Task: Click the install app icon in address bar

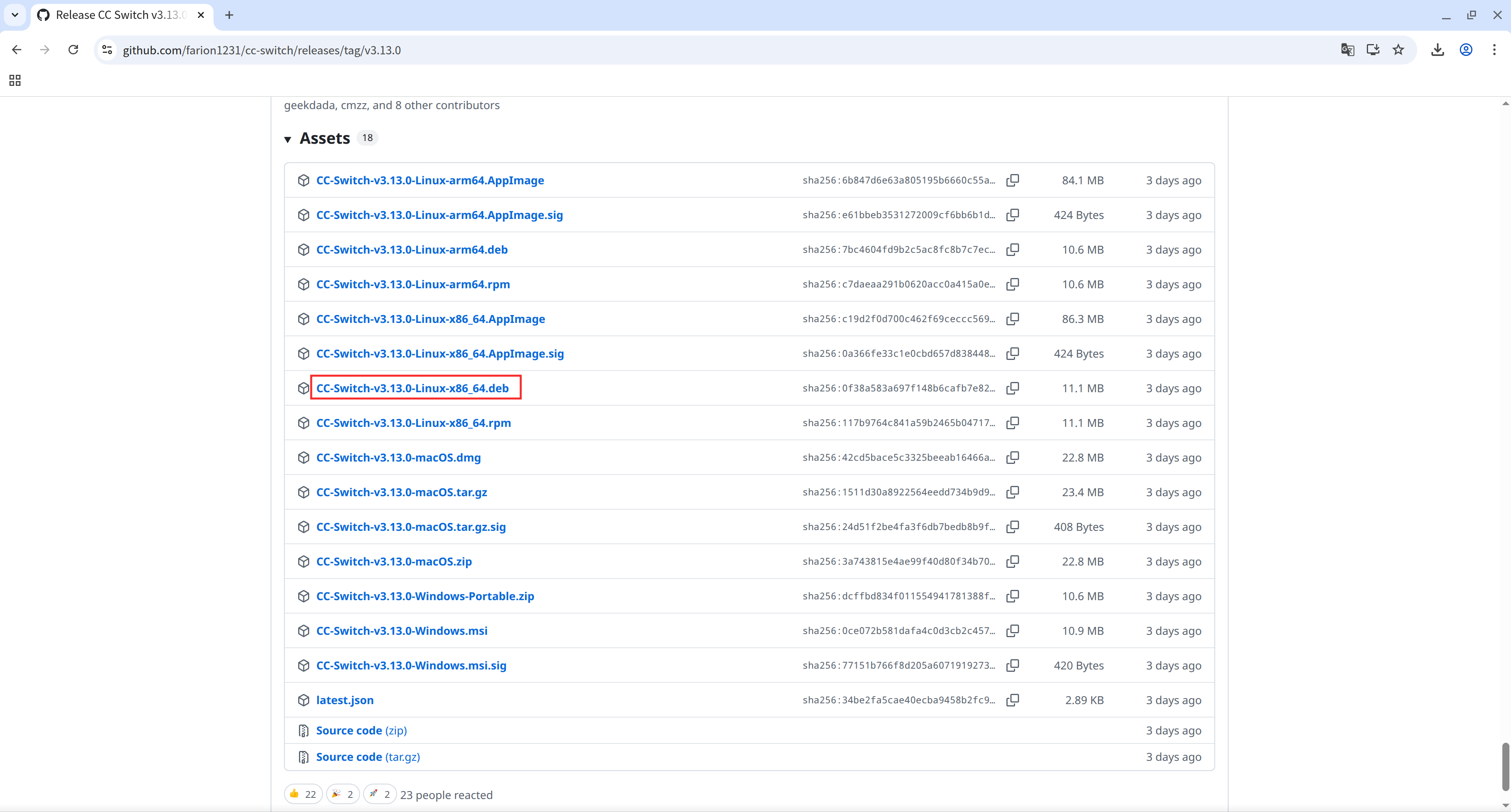Action: pyautogui.click(x=1373, y=50)
